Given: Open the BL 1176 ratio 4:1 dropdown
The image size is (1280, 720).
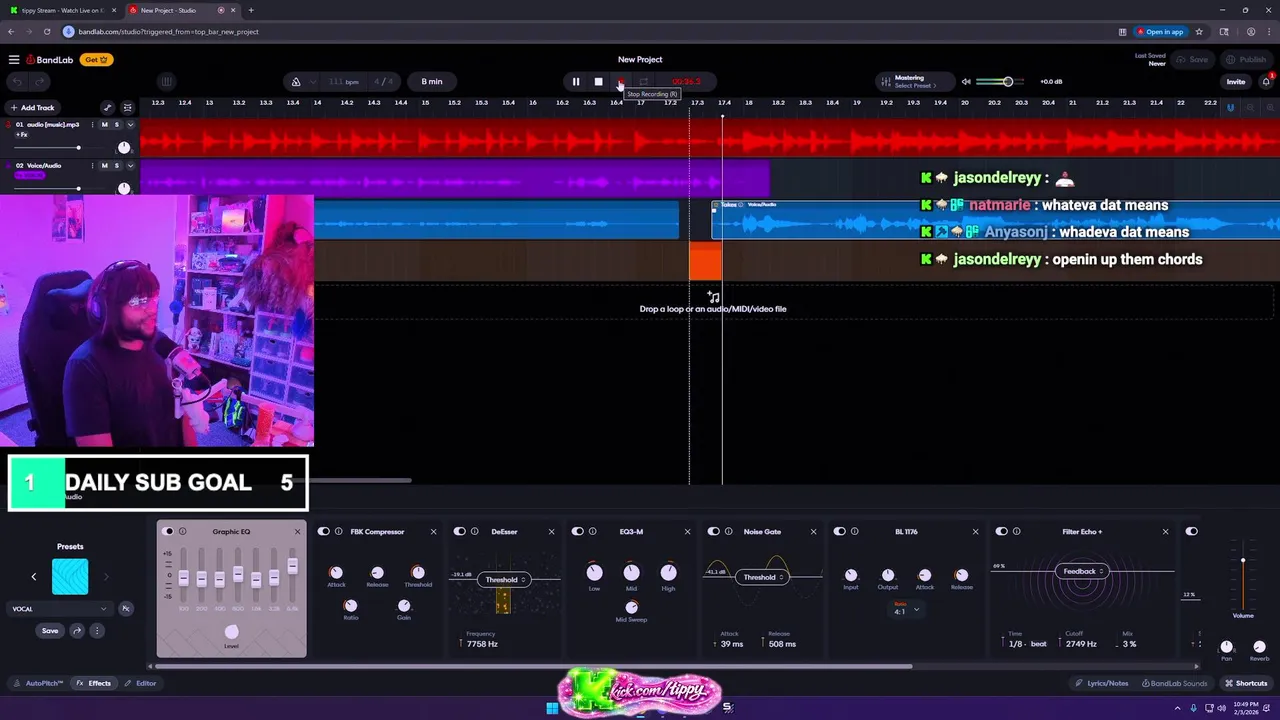Looking at the screenshot, I should click(906, 610).
